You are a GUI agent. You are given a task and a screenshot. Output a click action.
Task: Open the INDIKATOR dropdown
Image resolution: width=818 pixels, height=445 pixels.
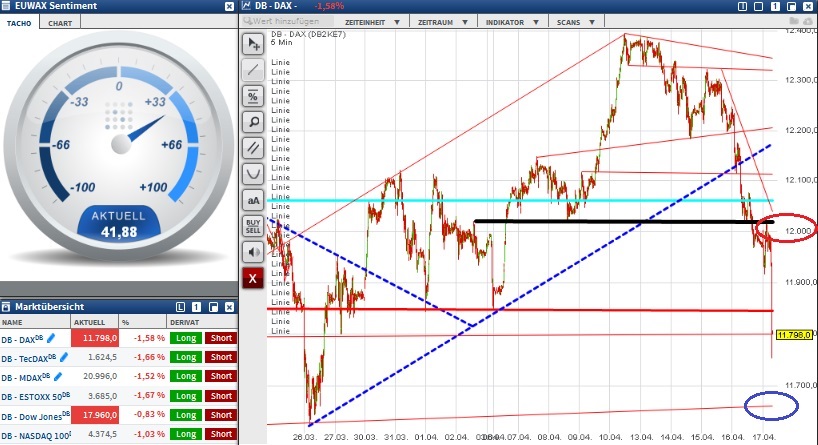click(512, 22)
